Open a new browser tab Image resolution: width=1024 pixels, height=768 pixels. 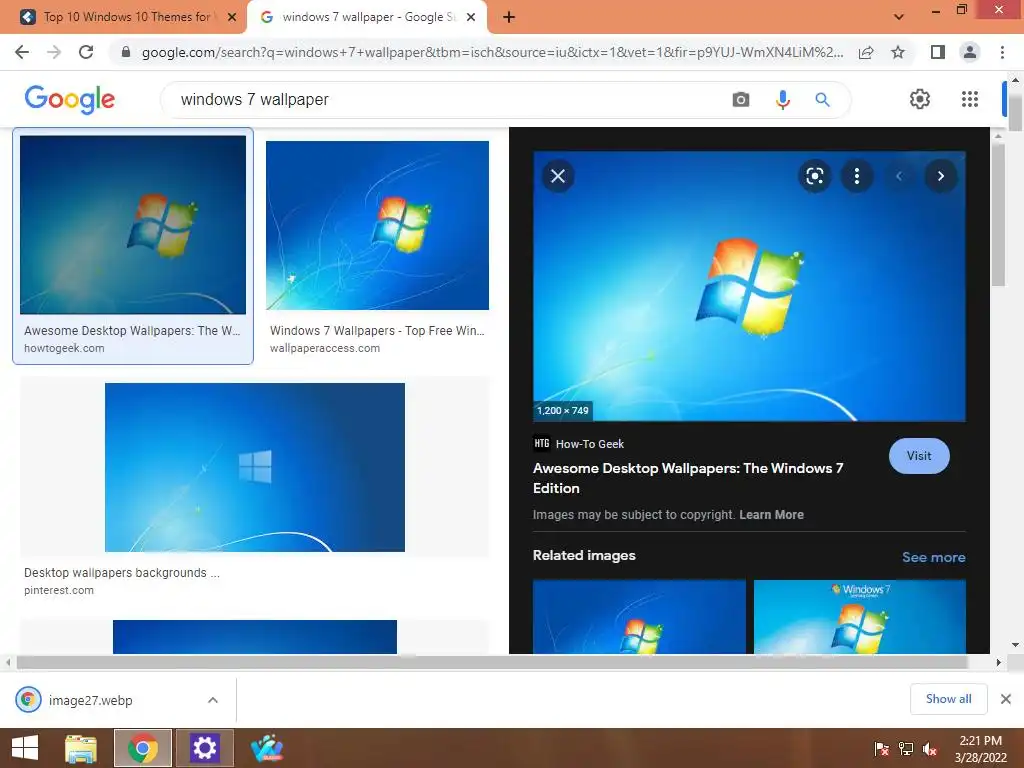pos(509,17)
